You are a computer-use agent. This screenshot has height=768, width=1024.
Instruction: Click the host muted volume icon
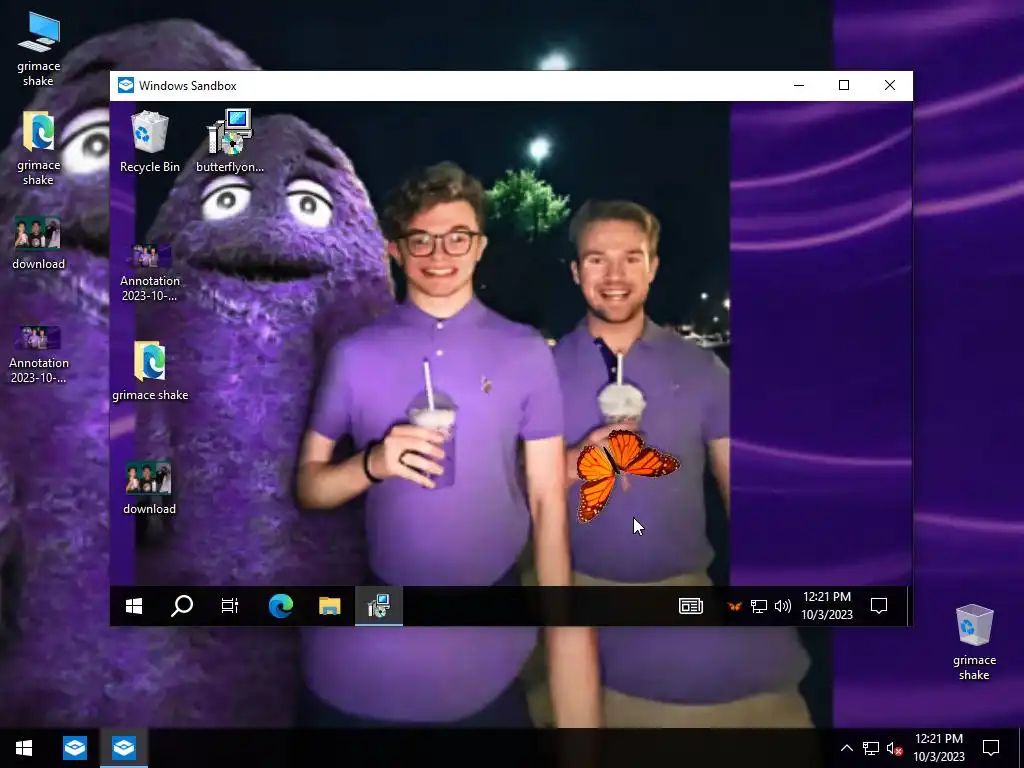point(894,748)
